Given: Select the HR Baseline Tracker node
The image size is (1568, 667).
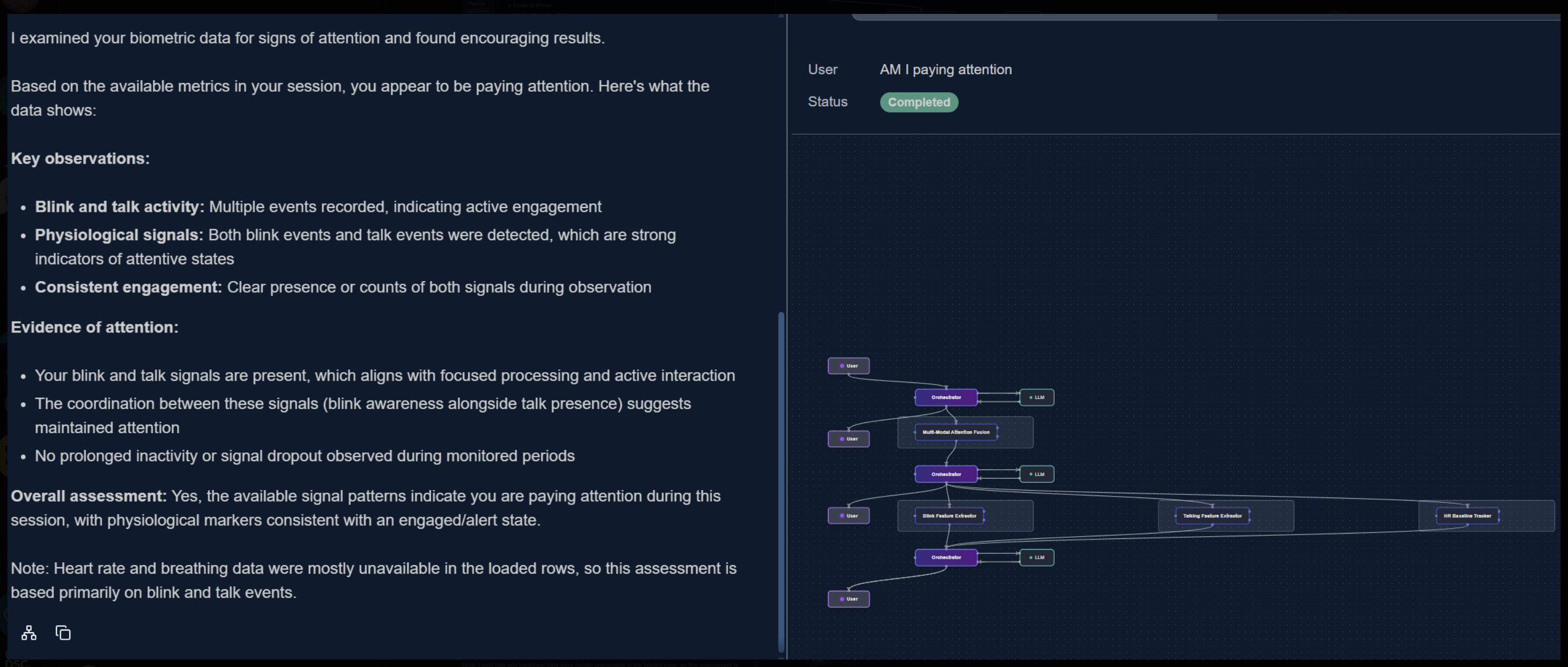Looking at the screenshot, I should [1467, 515].
